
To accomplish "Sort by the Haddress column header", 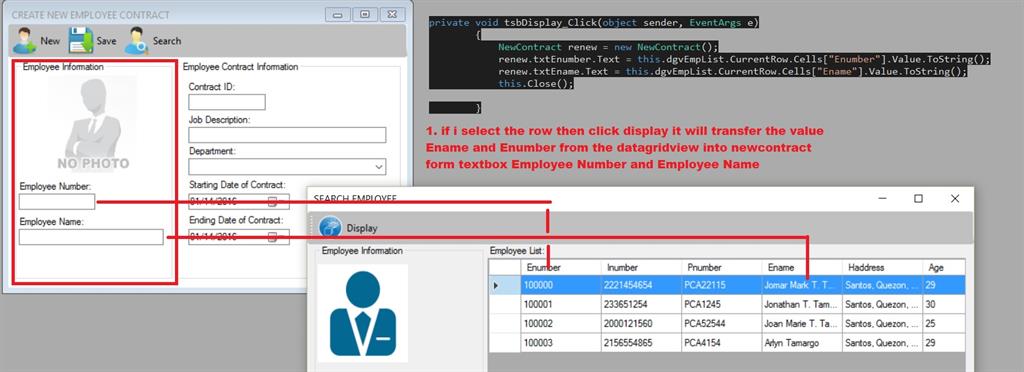I will click(882, 268).
